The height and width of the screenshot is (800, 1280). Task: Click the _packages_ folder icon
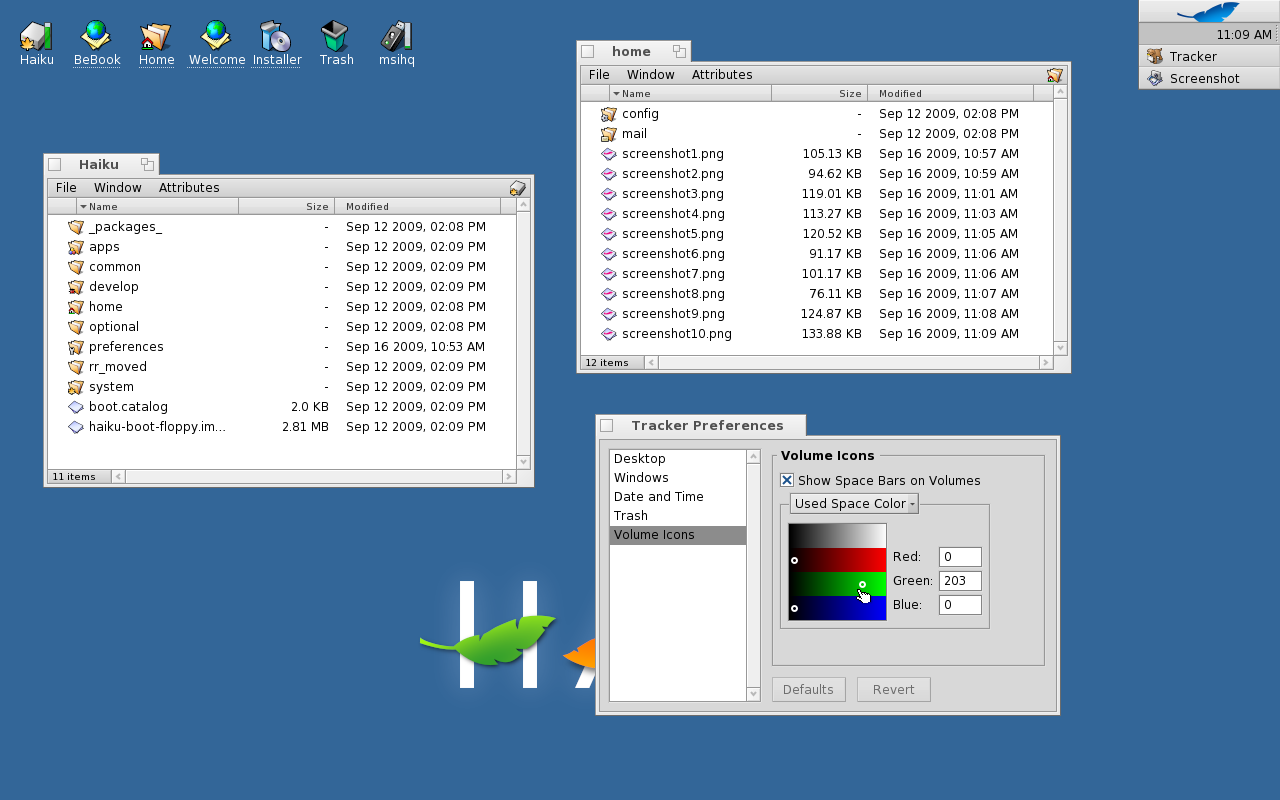[x=76, y=227]
